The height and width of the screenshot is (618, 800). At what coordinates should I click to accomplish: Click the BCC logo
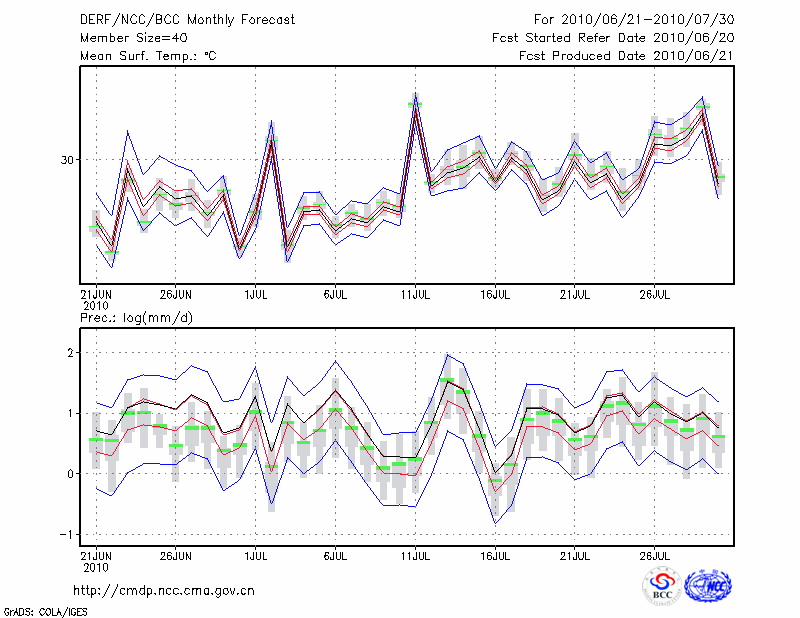coord(662,586)
